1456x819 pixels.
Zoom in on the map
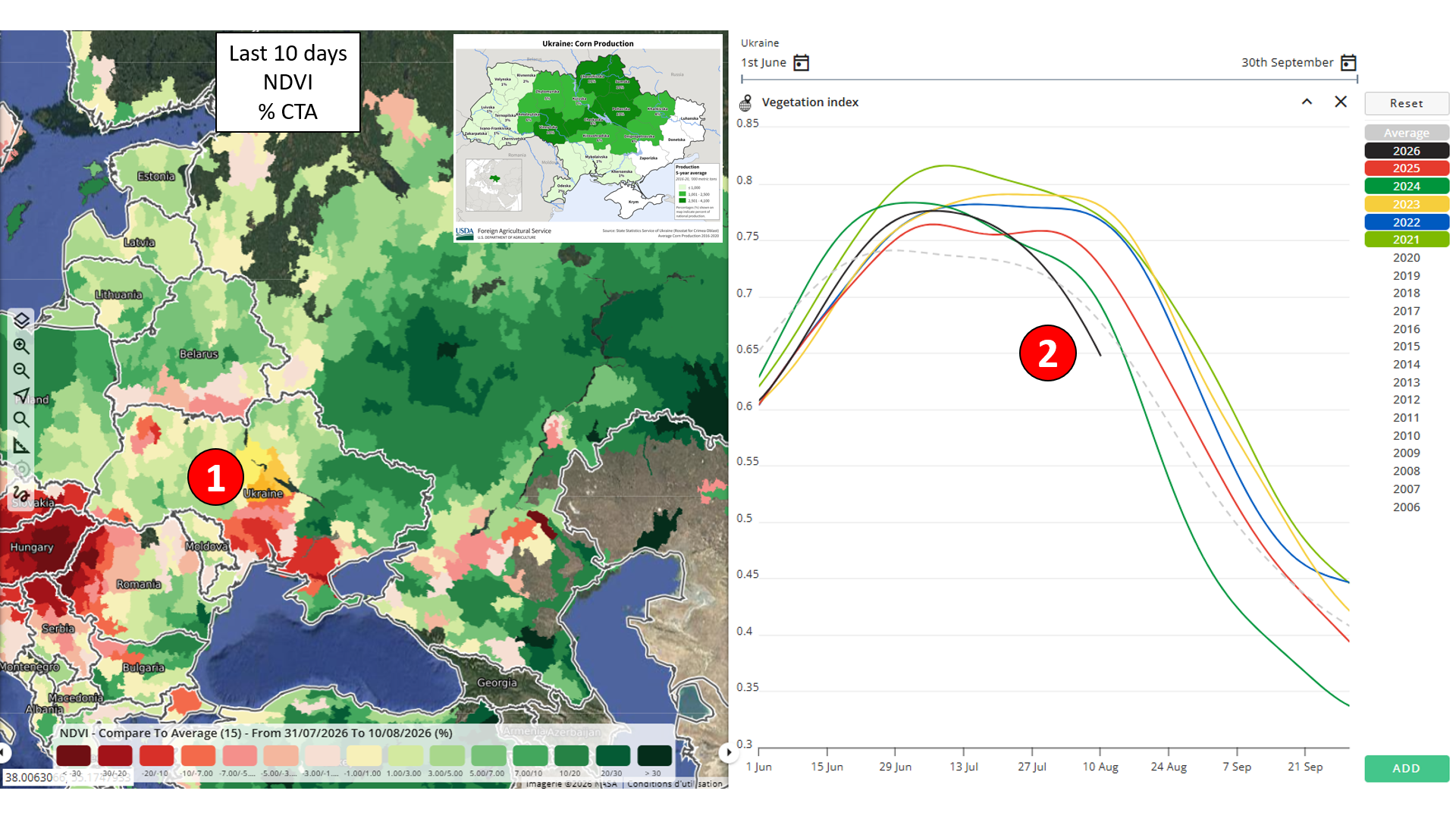click(21, 346)
